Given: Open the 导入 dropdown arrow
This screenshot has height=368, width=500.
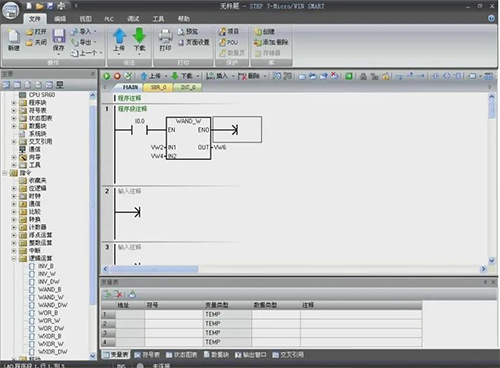Looking at the screenshot, I should coord(95,32).
